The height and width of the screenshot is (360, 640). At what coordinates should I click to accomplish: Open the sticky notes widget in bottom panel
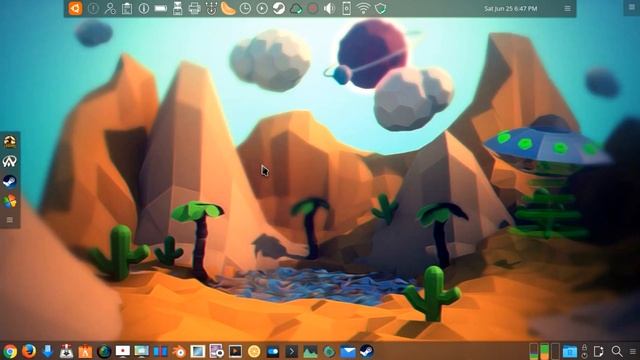coord(599,351)
